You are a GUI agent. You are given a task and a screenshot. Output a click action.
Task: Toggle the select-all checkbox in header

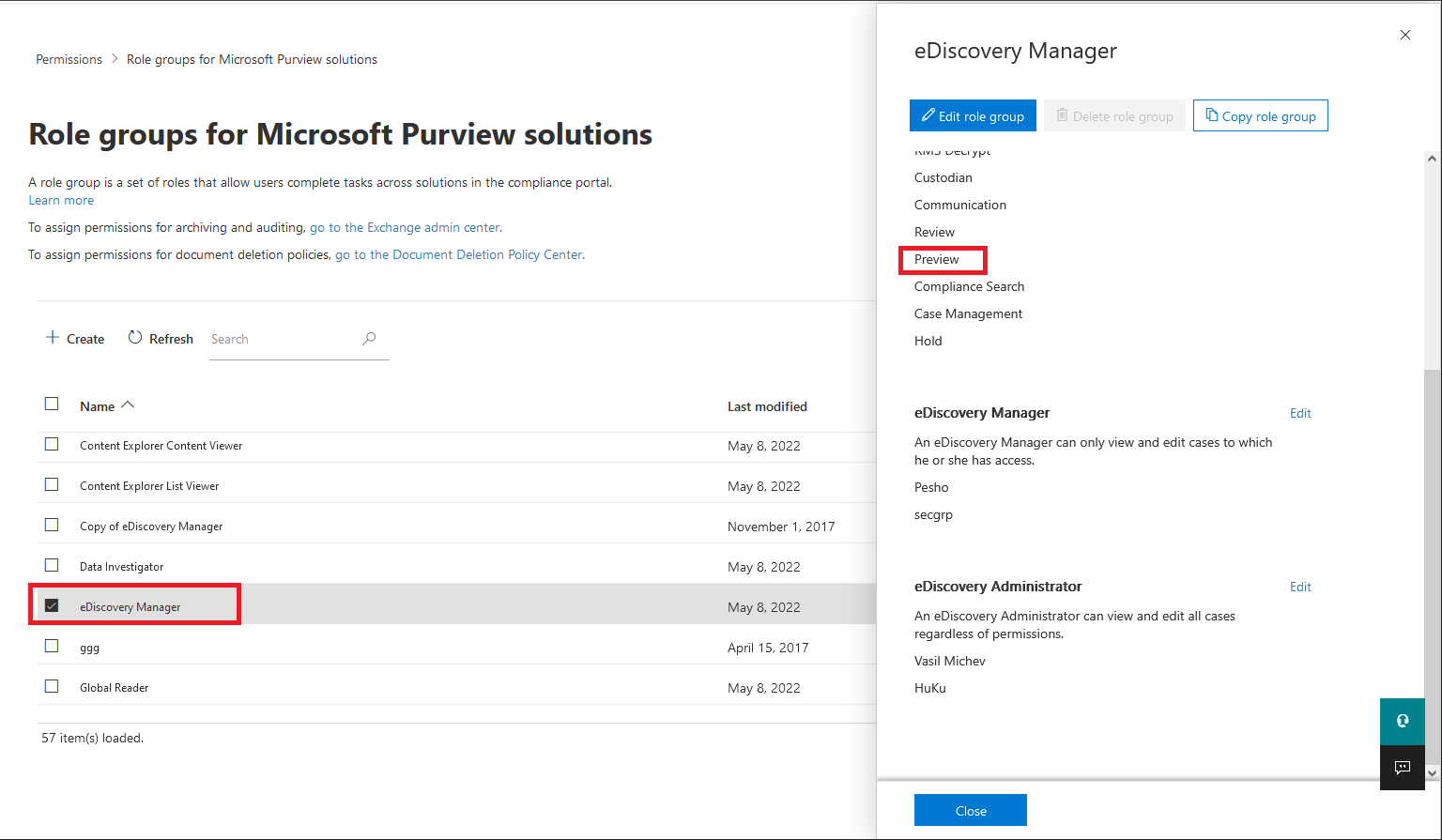(52, 404)
